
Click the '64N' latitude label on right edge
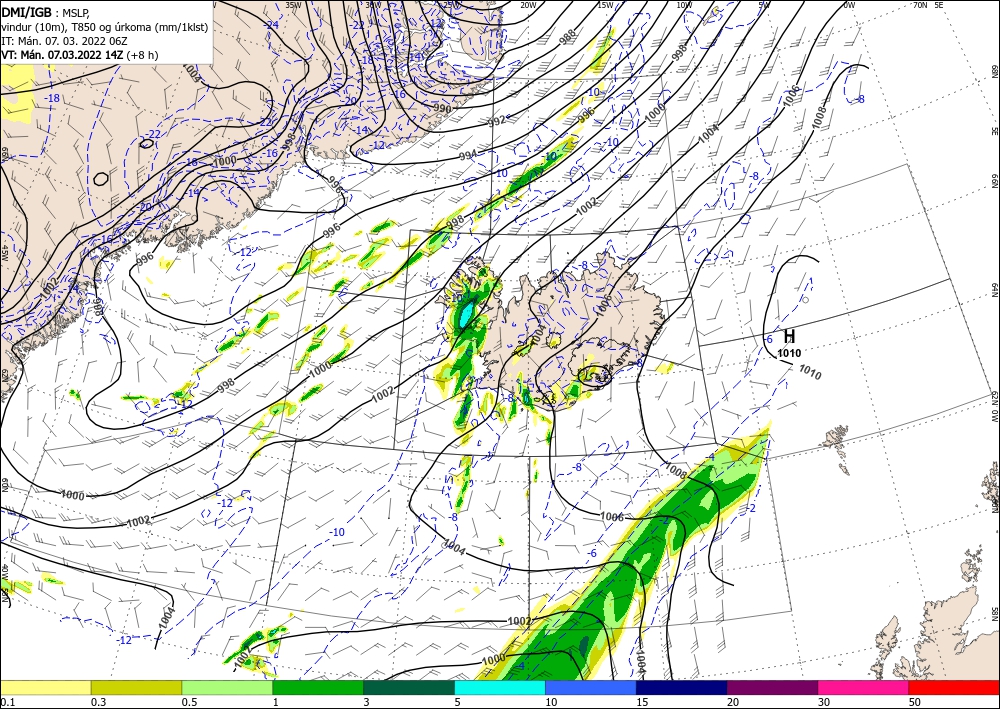994,289
